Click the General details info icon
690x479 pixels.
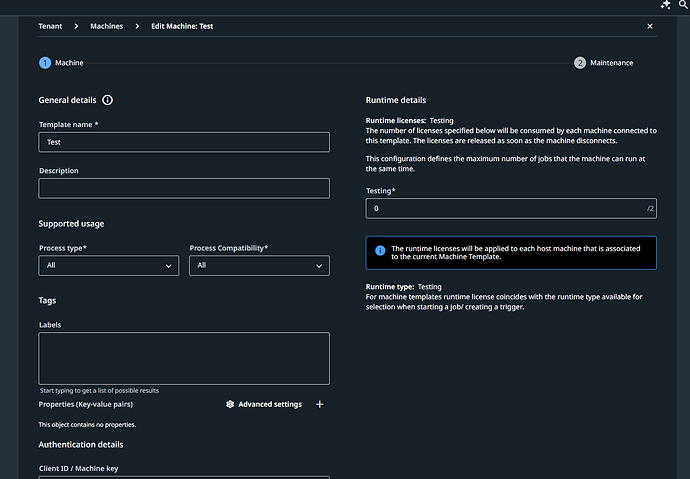pos(107,100)
